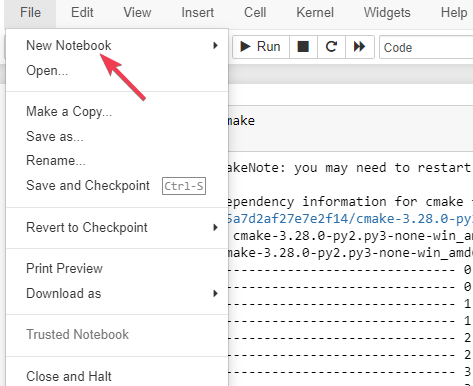Open the Edit menu
Screen dimensions: 473x386
[x=82, y=13]
